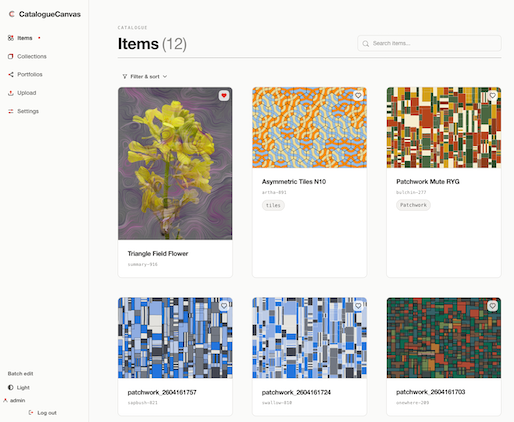Open the patchwork_2604161703 thumbnail
Image resolution: width=514 pixels, height=422 pixels.
[444, 338]
